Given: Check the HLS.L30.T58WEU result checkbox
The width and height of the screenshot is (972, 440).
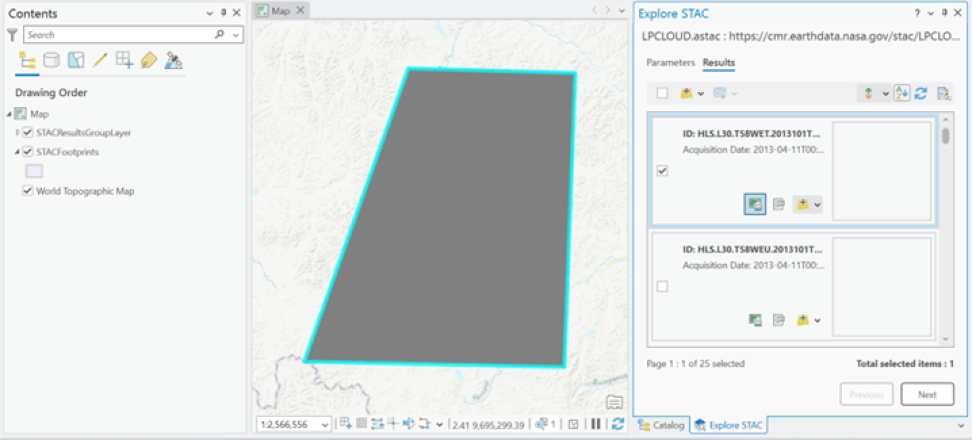Looking at the screenshot, I should [x=663, y=286].
